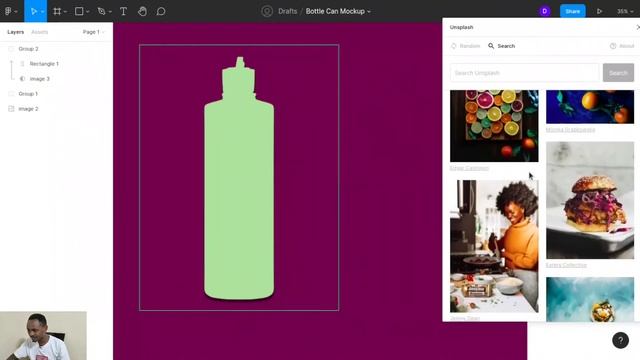Screen dimensions: 640x360
Task: Open the Eaters Collective author link
Action: 566,265
